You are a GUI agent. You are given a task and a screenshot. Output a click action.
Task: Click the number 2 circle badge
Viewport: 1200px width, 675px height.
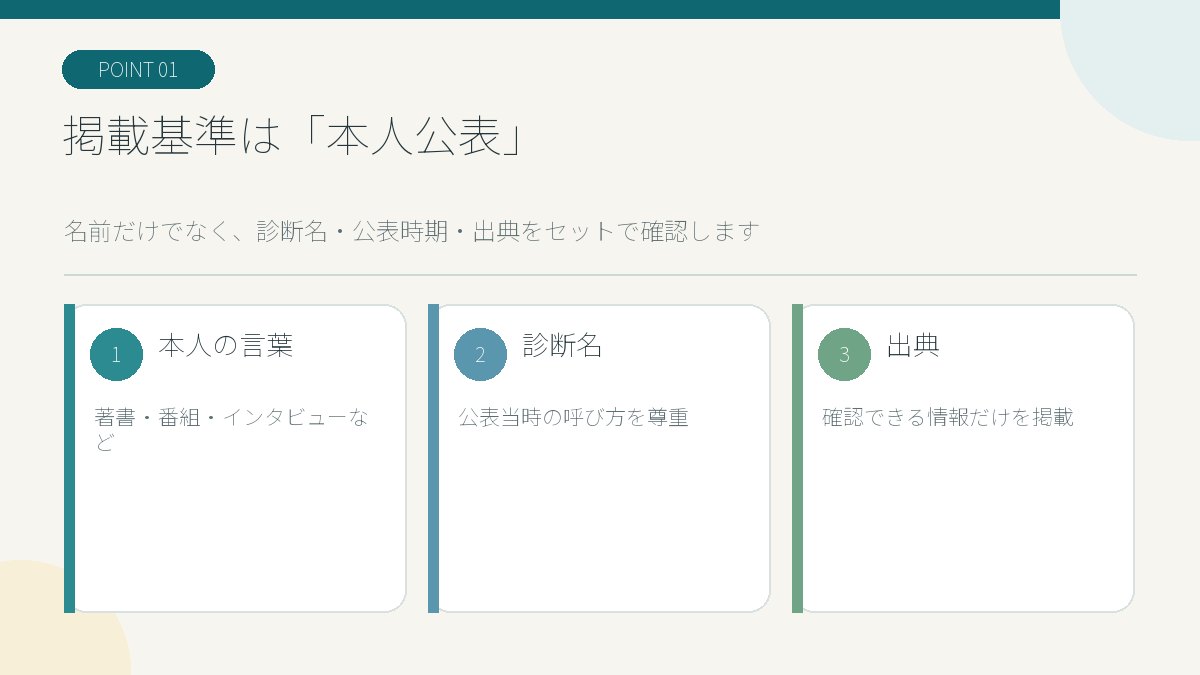click(480, 354)
